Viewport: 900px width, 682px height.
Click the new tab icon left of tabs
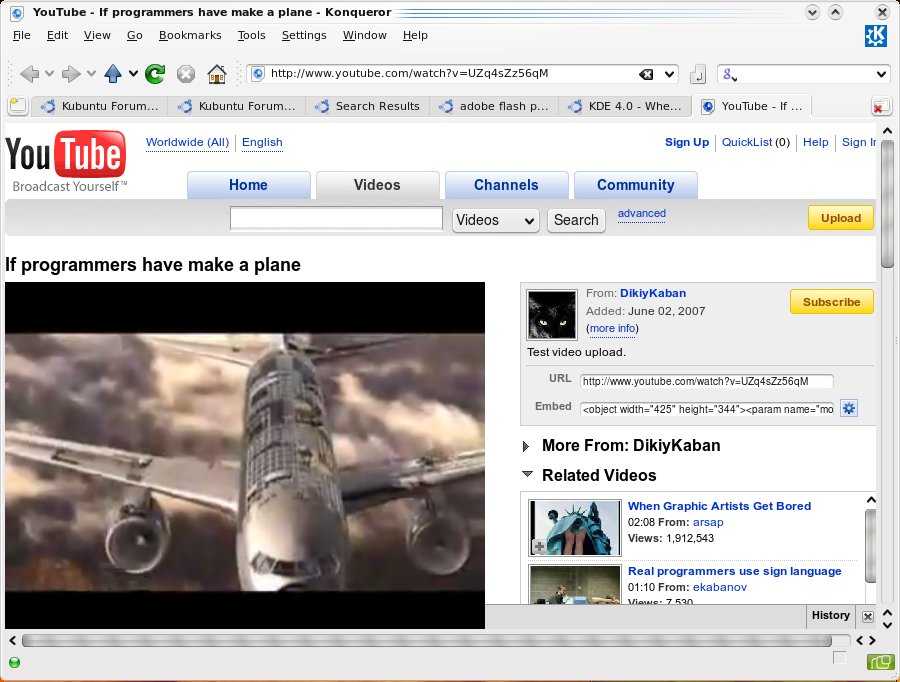pyautogui.click(x=16, y=106)
